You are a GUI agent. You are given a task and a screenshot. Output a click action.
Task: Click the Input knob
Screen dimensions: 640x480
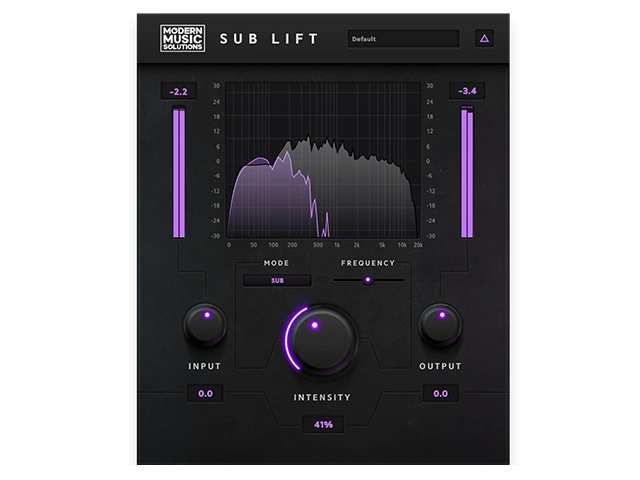click(205, 325)
